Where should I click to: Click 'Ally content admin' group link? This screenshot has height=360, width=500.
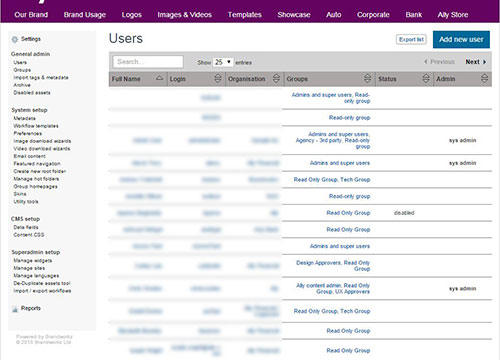pyautogui.click(x=318, y=285)
